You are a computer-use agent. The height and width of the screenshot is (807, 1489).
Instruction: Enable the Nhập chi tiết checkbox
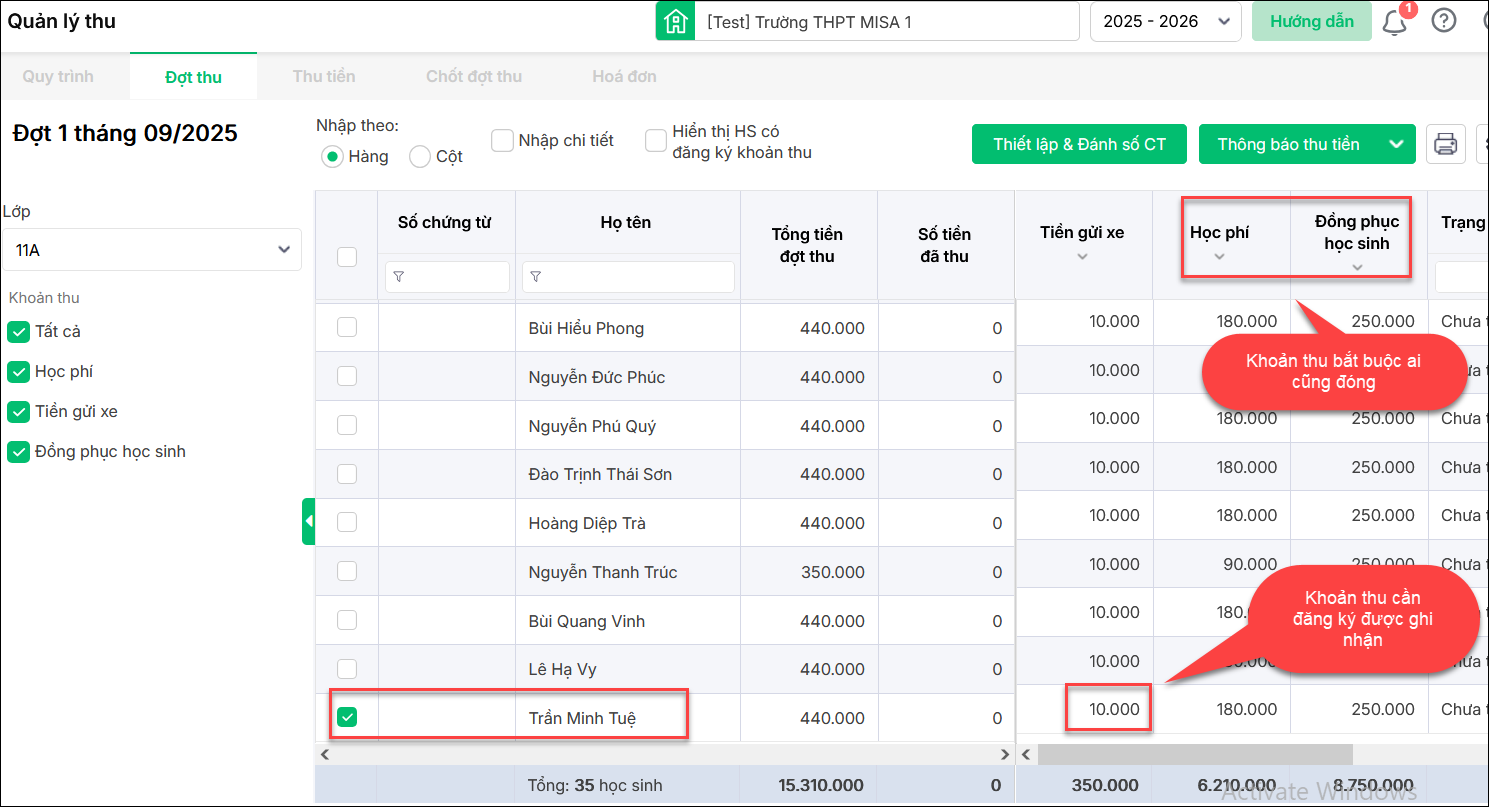pyautogui.click(x=502, y=140)
